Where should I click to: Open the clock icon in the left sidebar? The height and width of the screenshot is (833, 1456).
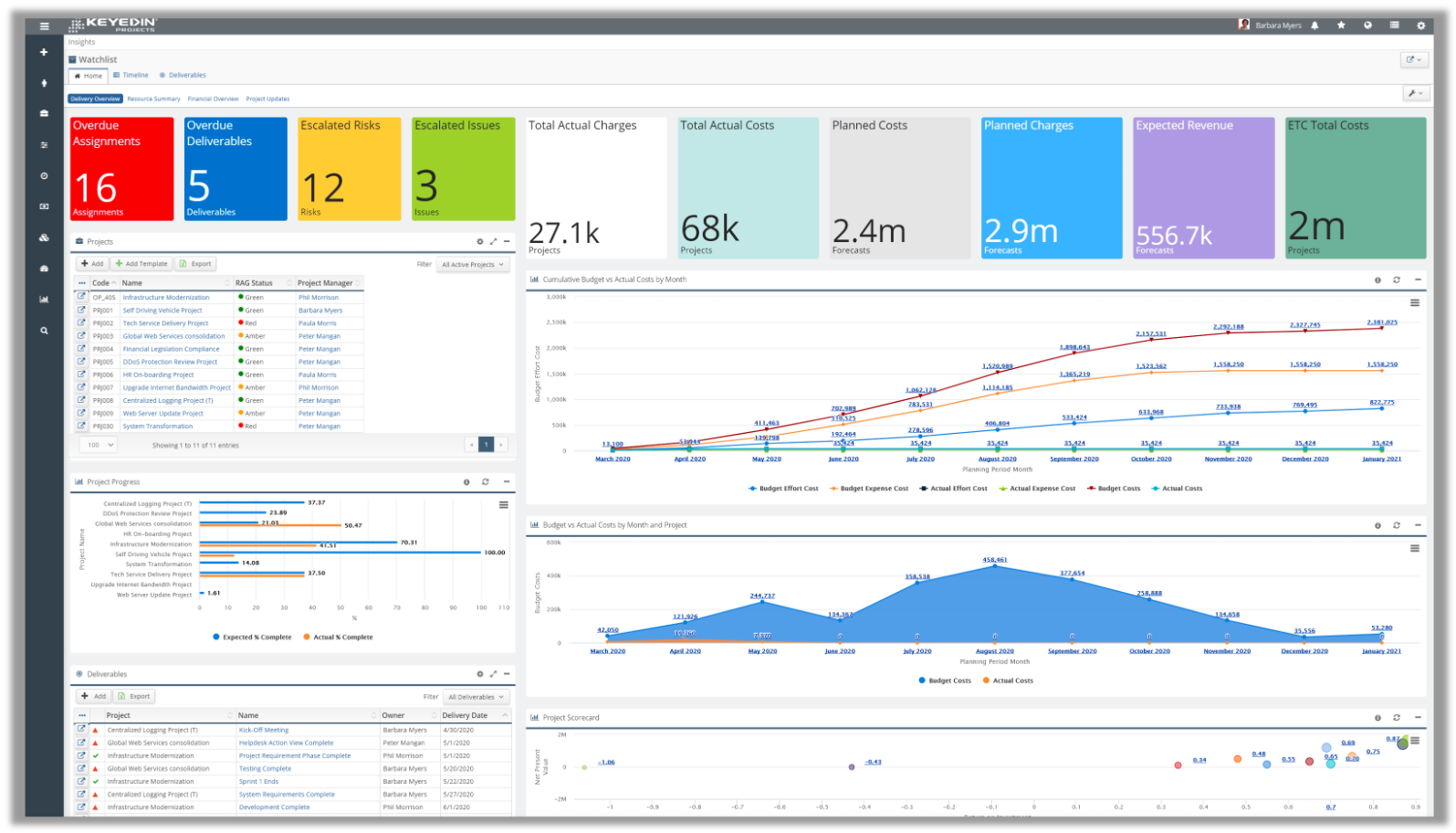pos(44,175)
